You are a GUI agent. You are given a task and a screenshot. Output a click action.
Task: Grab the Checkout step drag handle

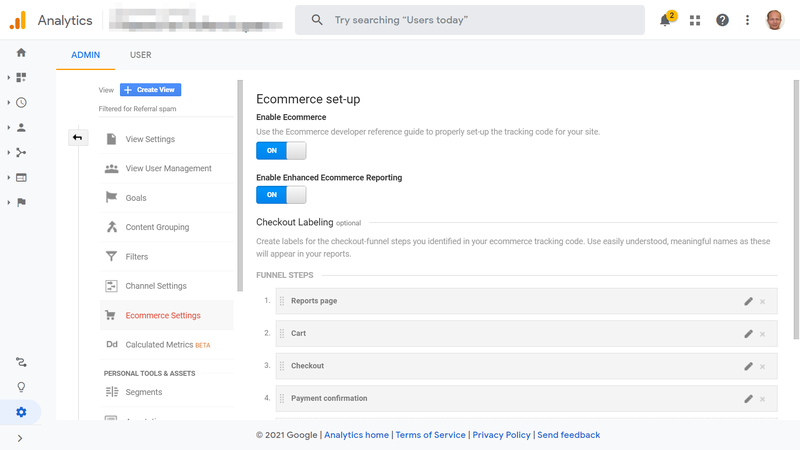point(282,366)
